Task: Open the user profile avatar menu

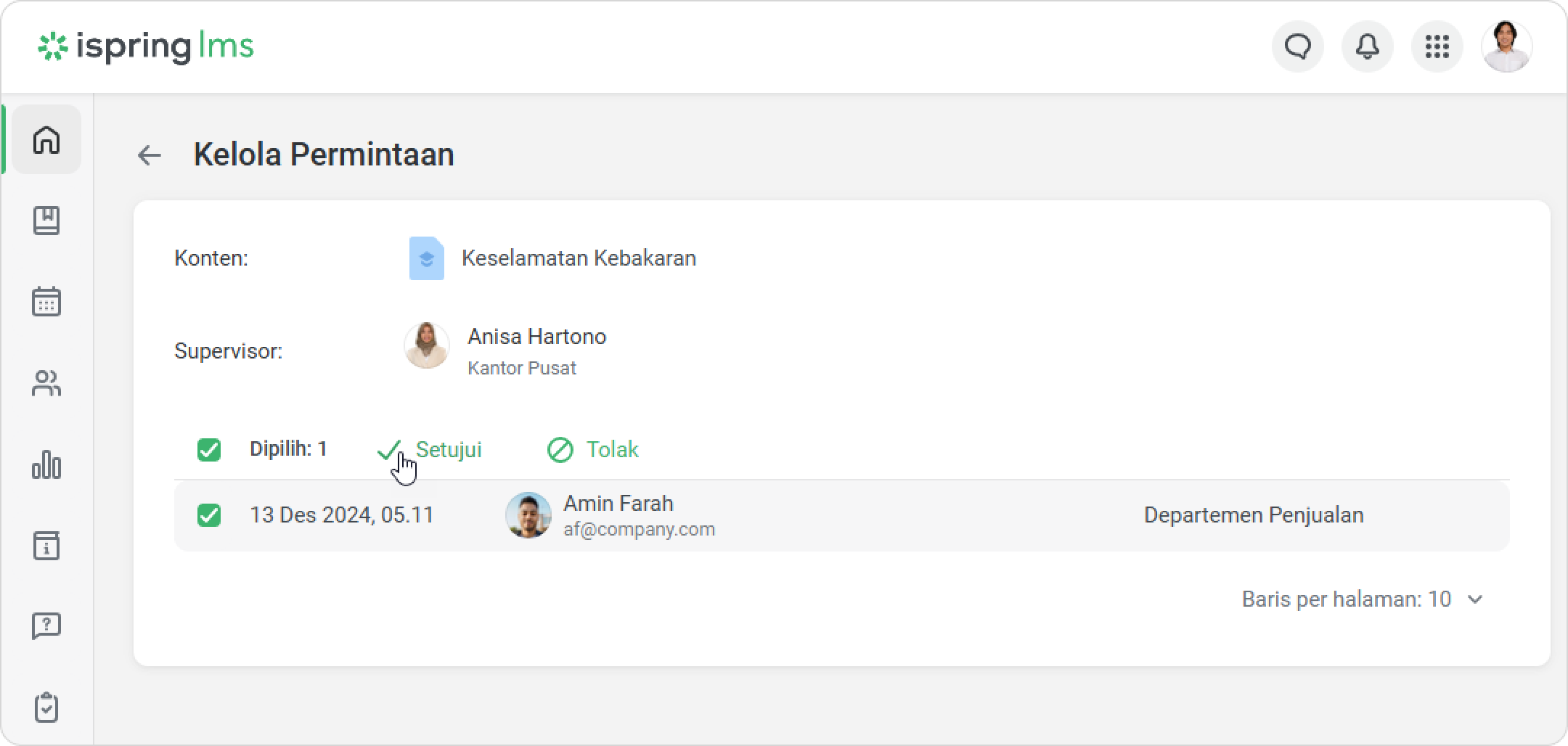Action: click(1506, 47)
